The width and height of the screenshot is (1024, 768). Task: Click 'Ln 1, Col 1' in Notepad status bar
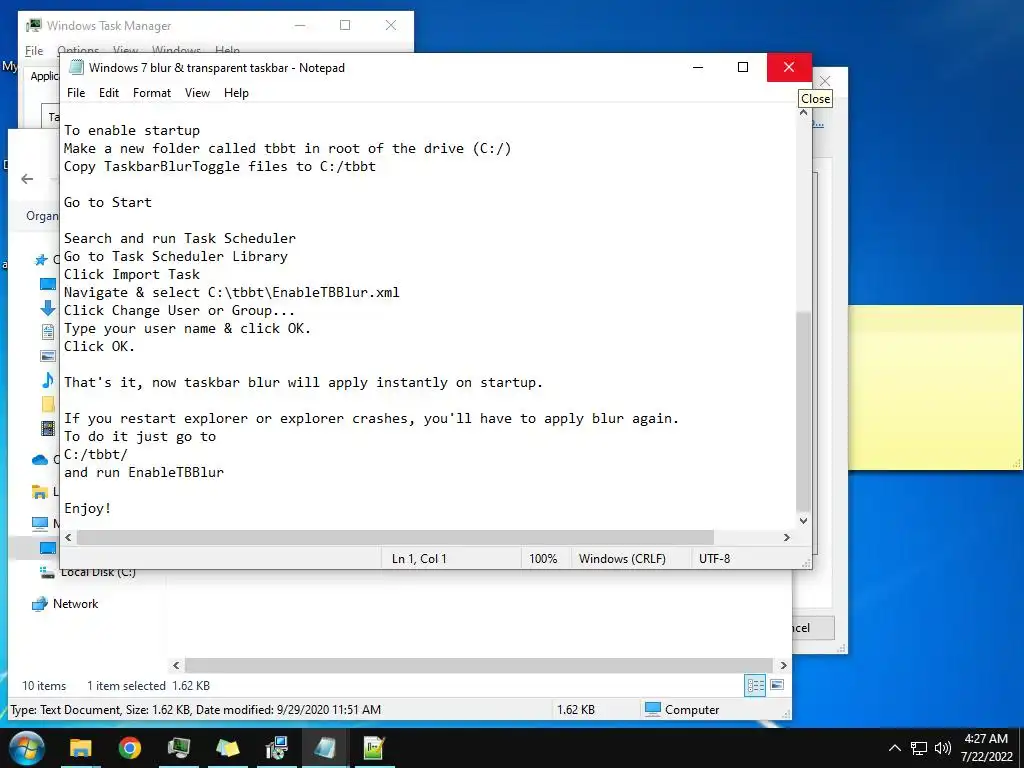(x=419, y=559)
